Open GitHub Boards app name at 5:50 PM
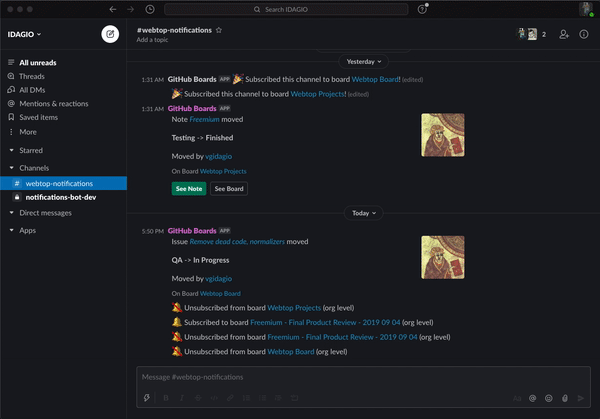 [192, 231]
